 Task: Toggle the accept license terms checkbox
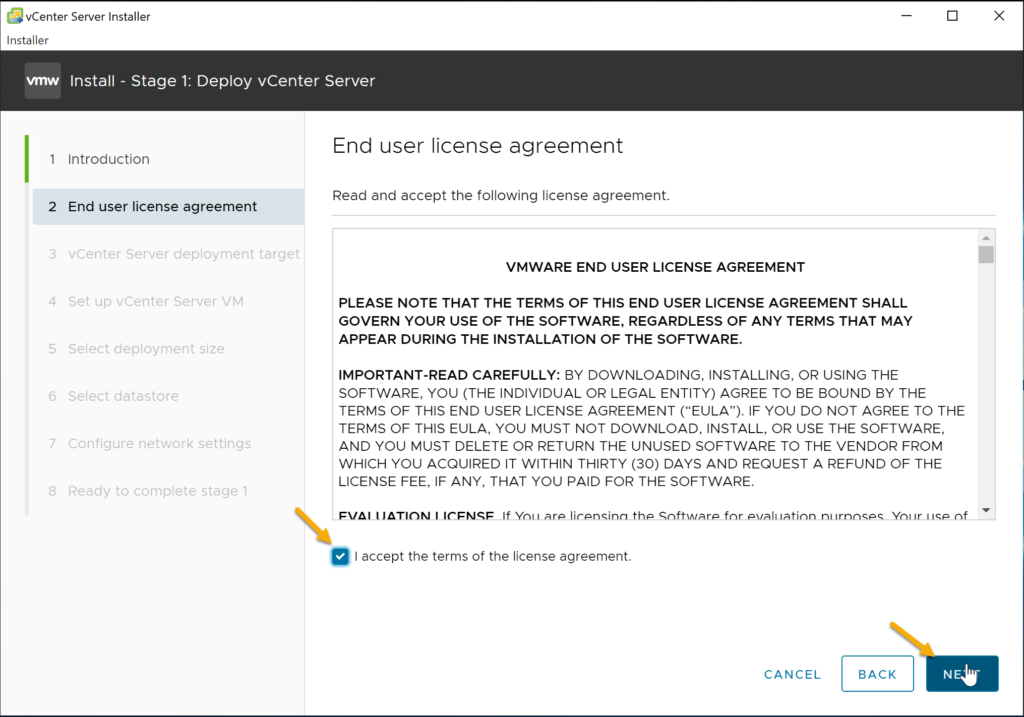pos(341,556)
